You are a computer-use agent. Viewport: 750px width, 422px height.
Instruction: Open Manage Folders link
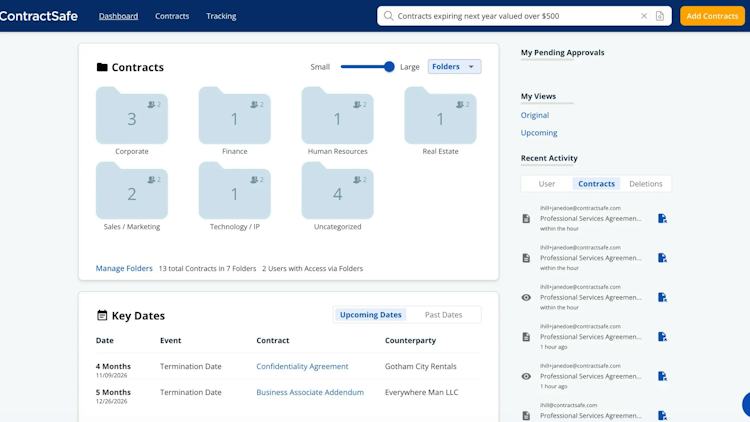(124, 268)
